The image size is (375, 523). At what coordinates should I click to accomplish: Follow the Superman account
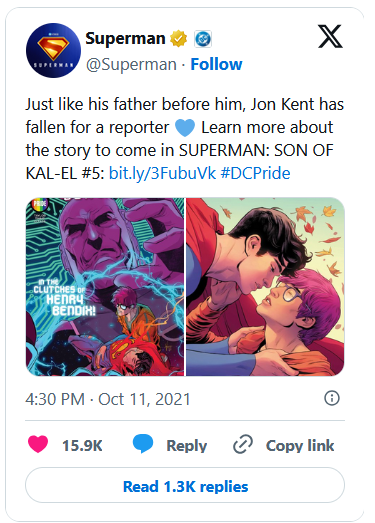(216, 64)
